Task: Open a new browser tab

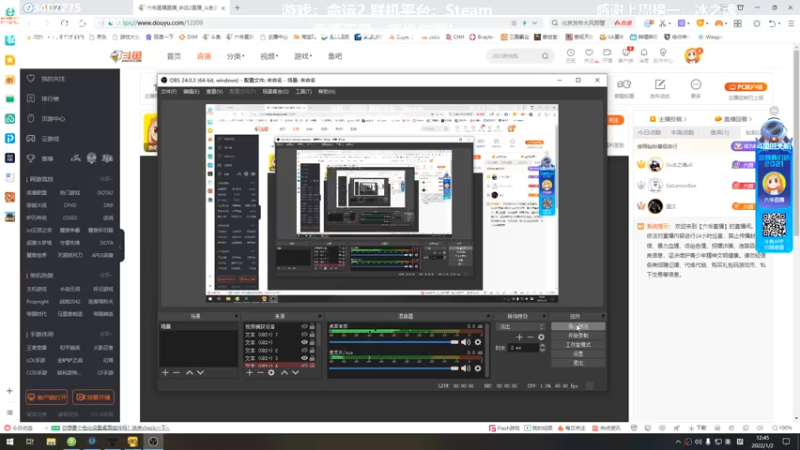Action: point(237,8)
